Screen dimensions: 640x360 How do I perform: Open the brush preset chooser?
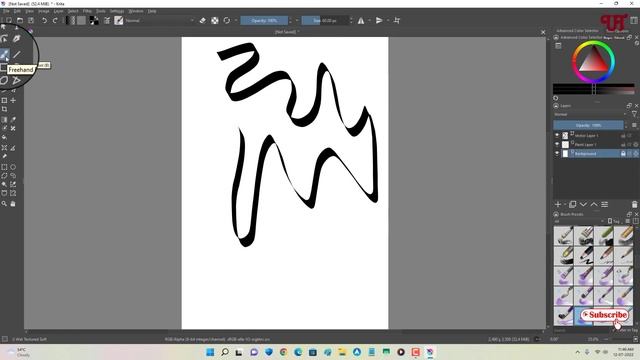coord(118,20)
